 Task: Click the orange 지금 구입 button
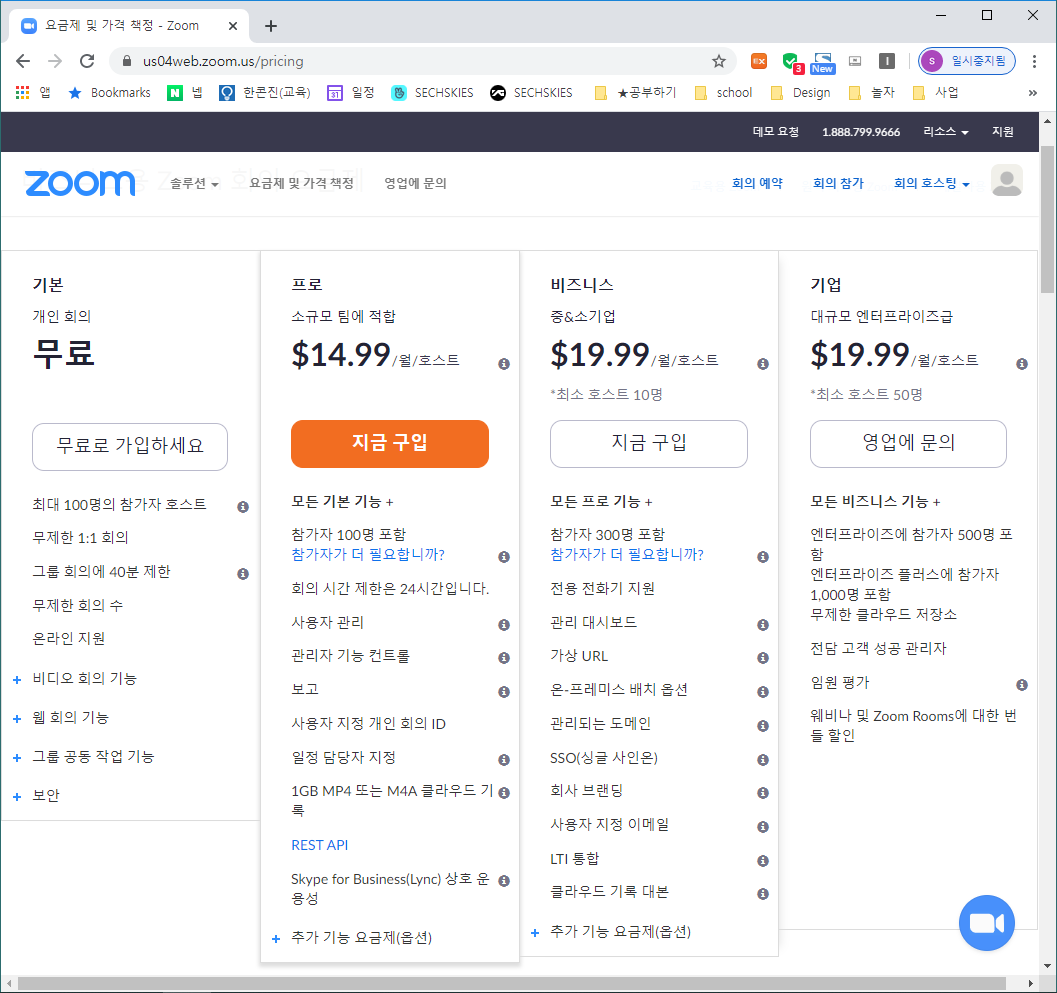(x=390, y=444)
